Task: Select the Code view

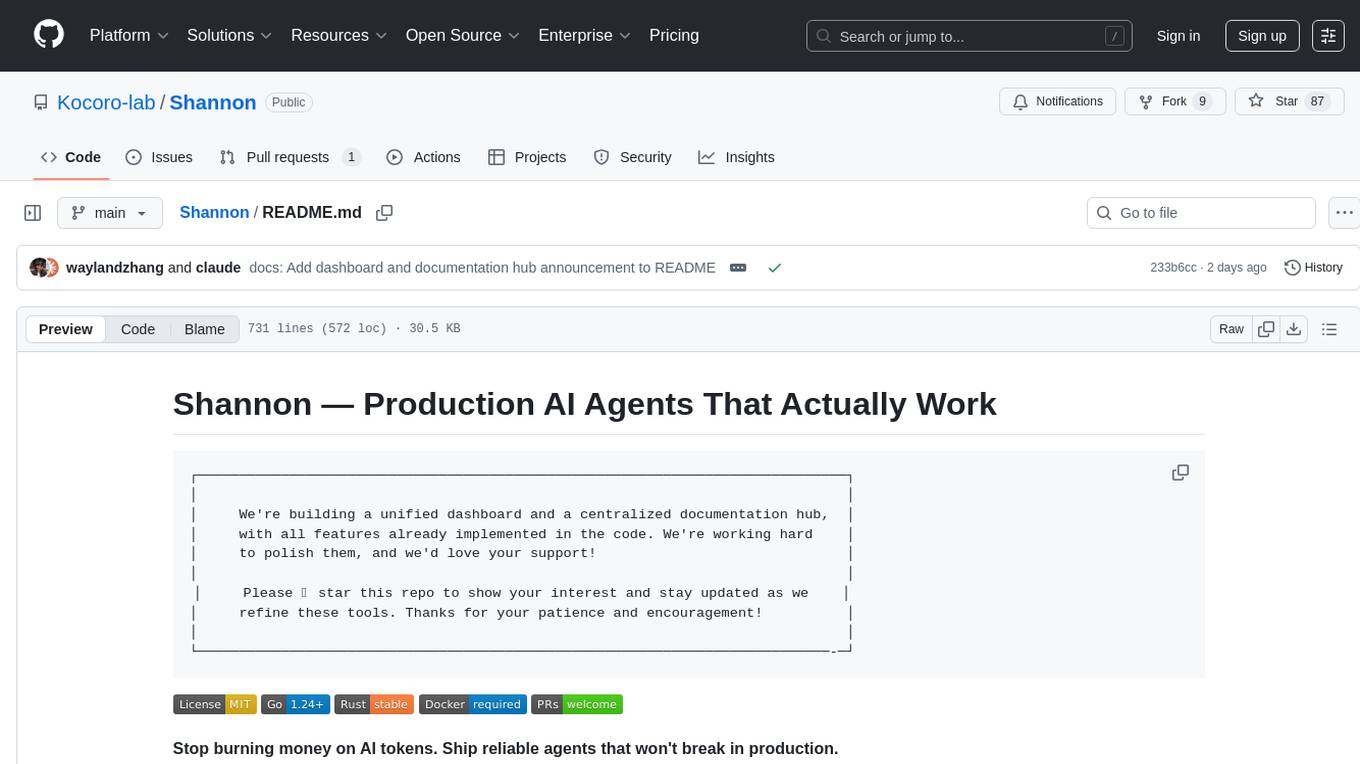Action: pos(138,329)
